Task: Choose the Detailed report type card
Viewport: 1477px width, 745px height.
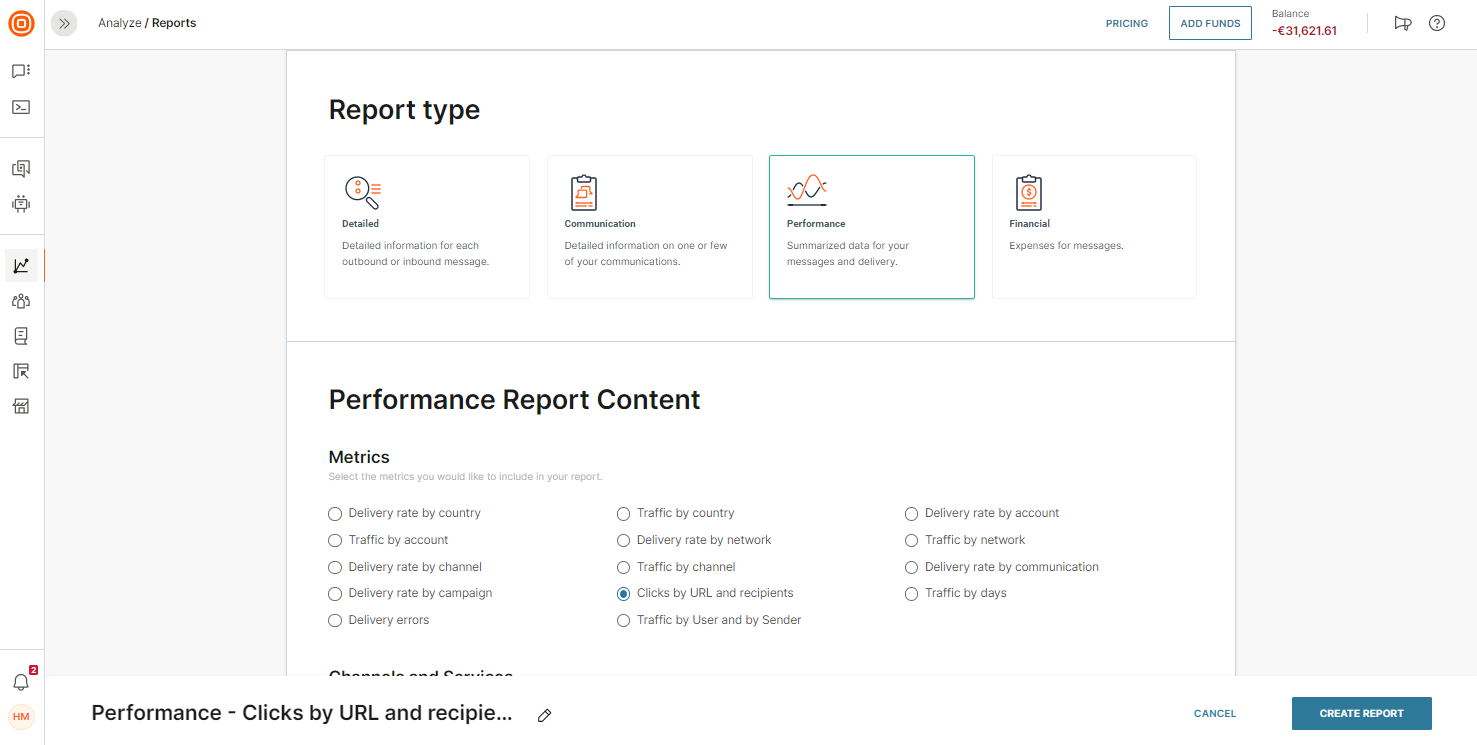Action: tap(426, 227)
